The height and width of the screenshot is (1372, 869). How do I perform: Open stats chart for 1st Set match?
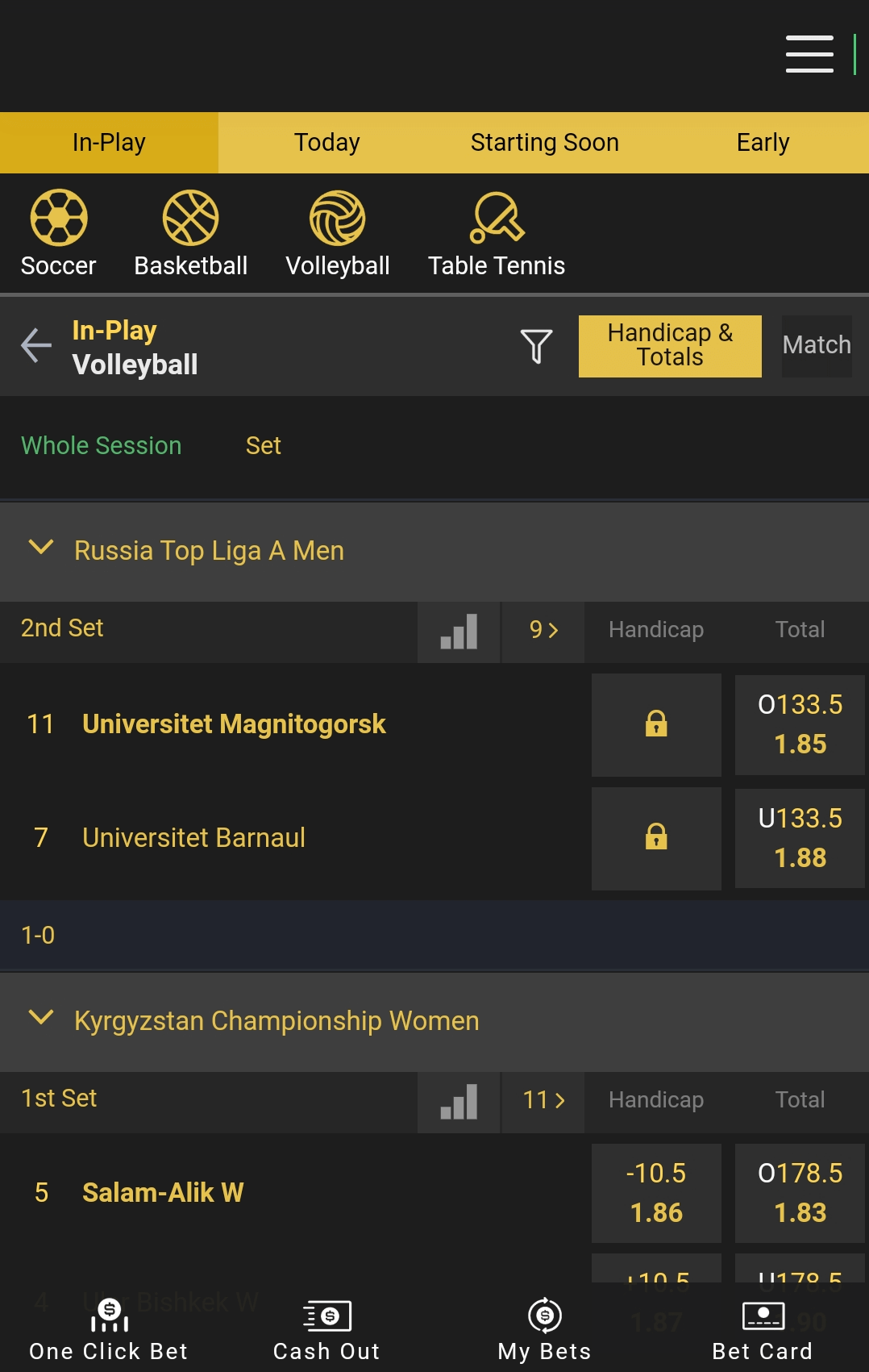coord(459,1102)
